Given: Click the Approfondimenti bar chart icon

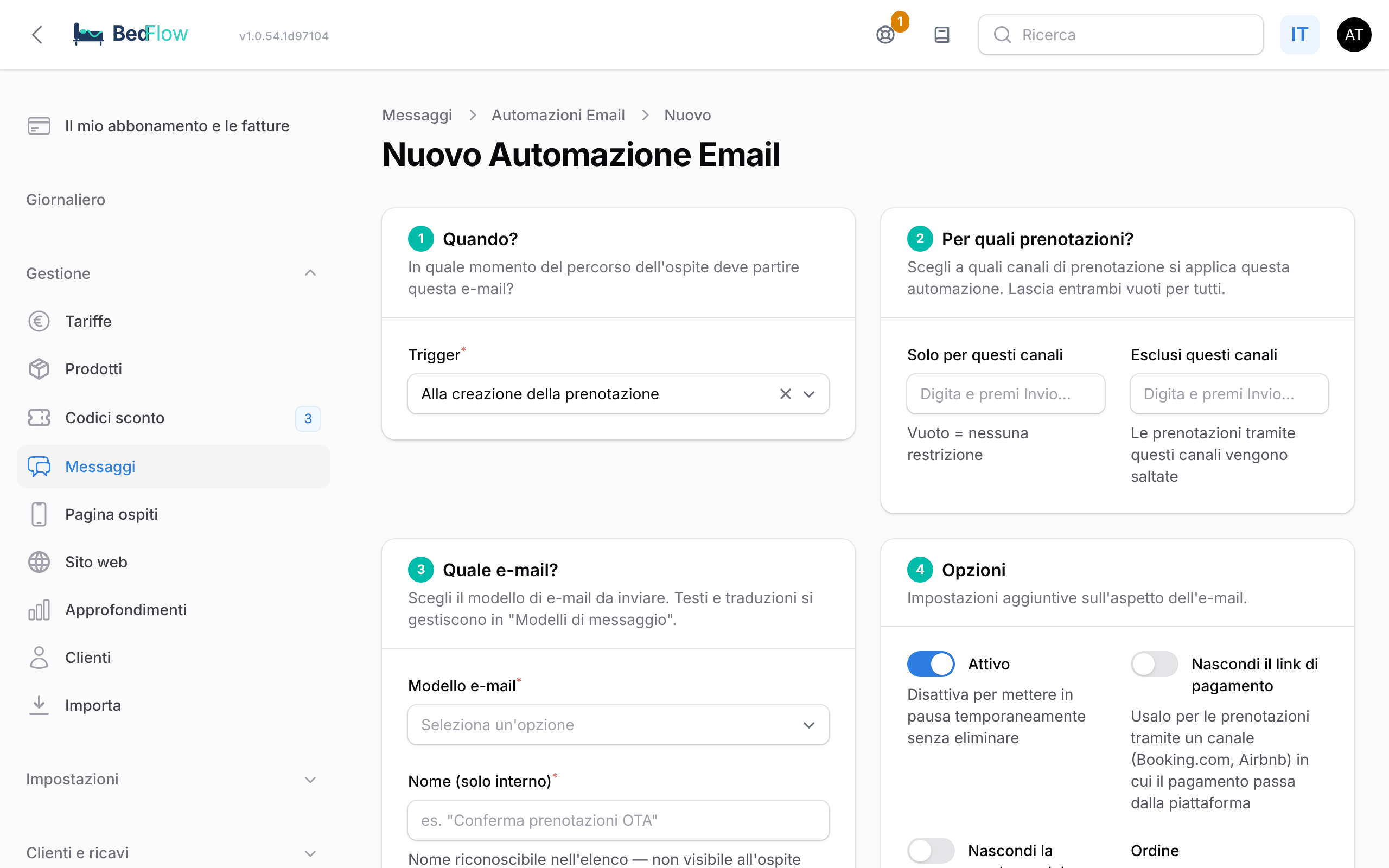Looking at the screenshot, I should (39, 610).
